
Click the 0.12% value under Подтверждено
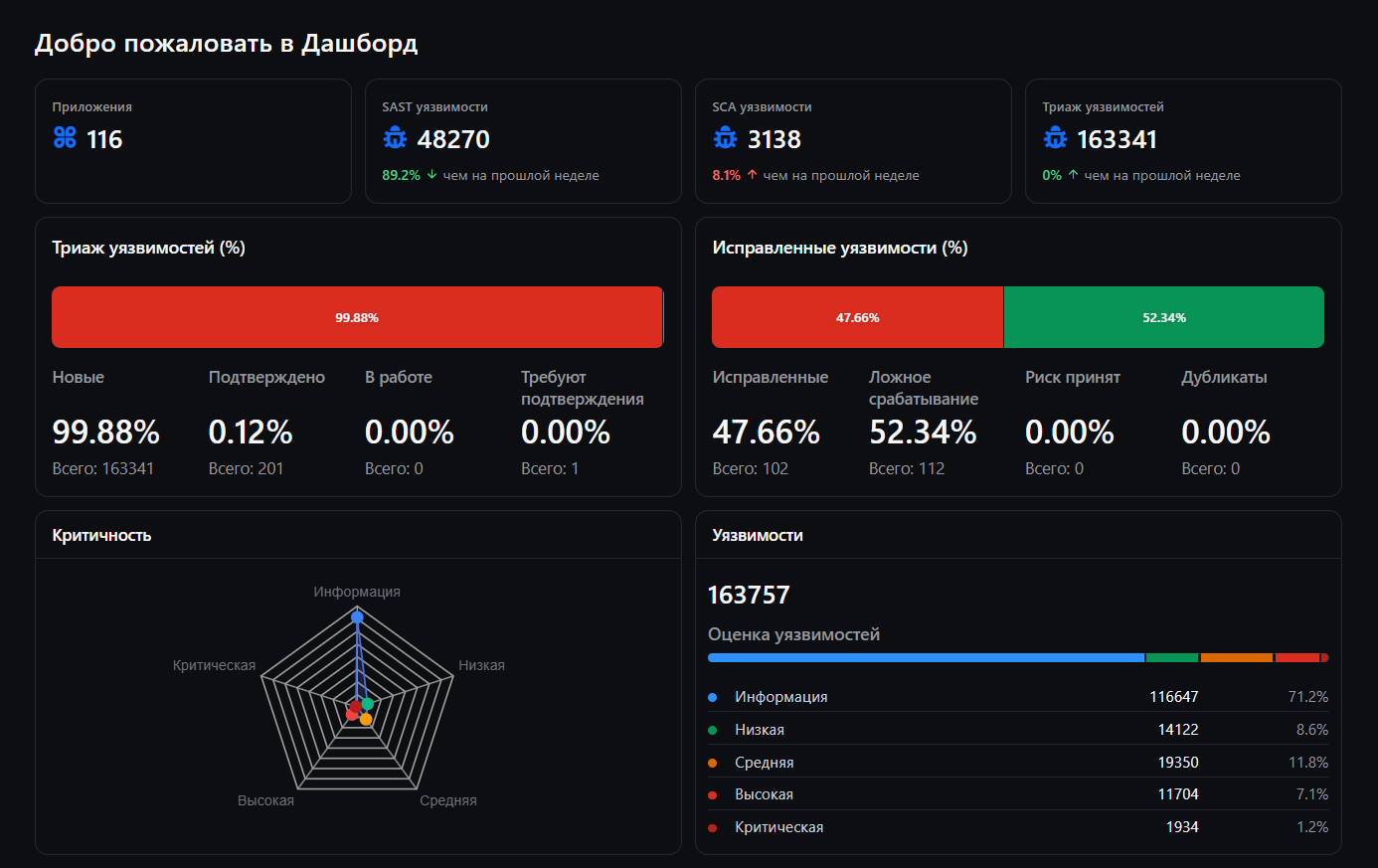(251, 432)
